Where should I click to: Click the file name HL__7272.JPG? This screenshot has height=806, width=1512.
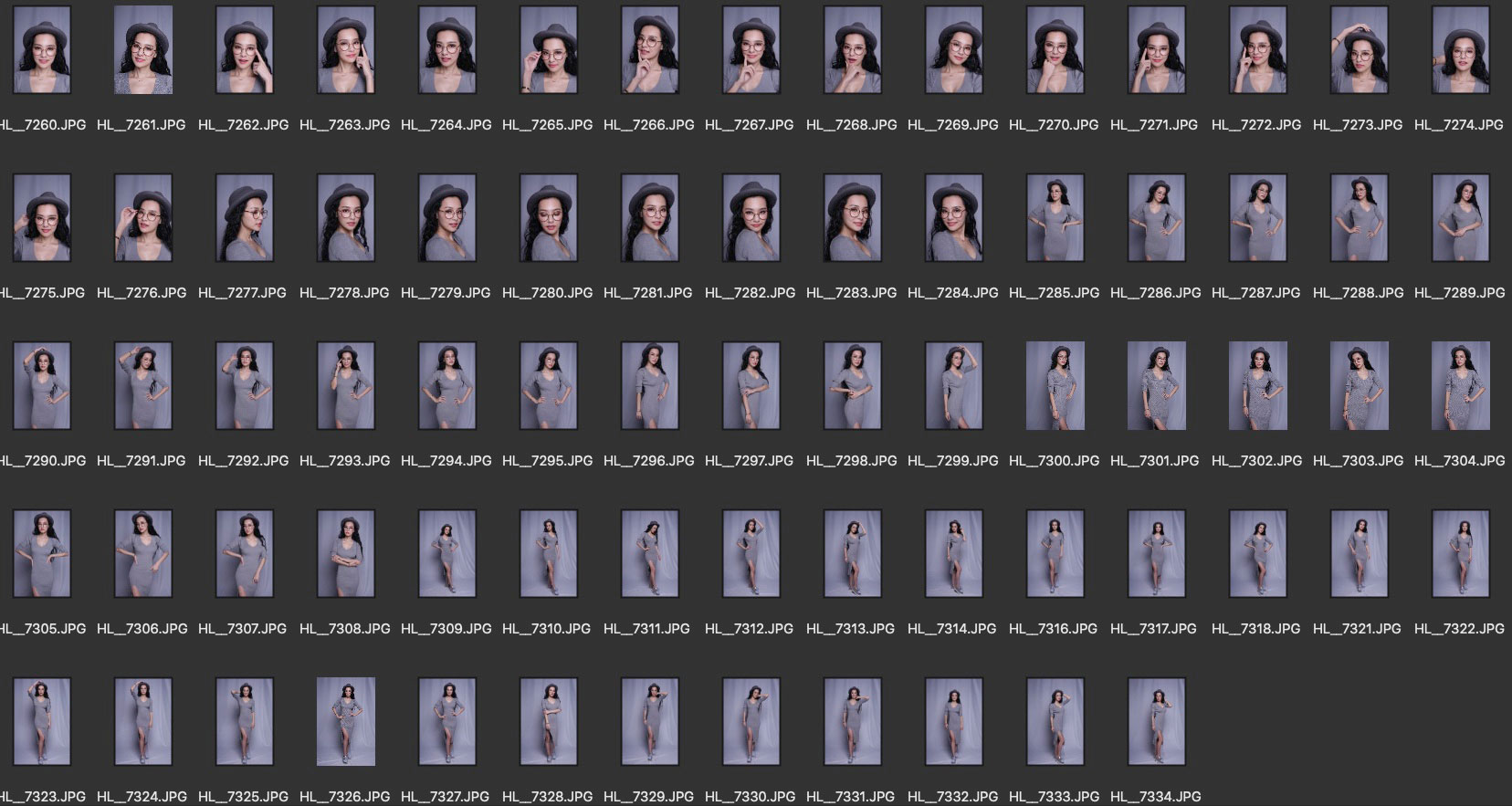tap(1256, 125)
